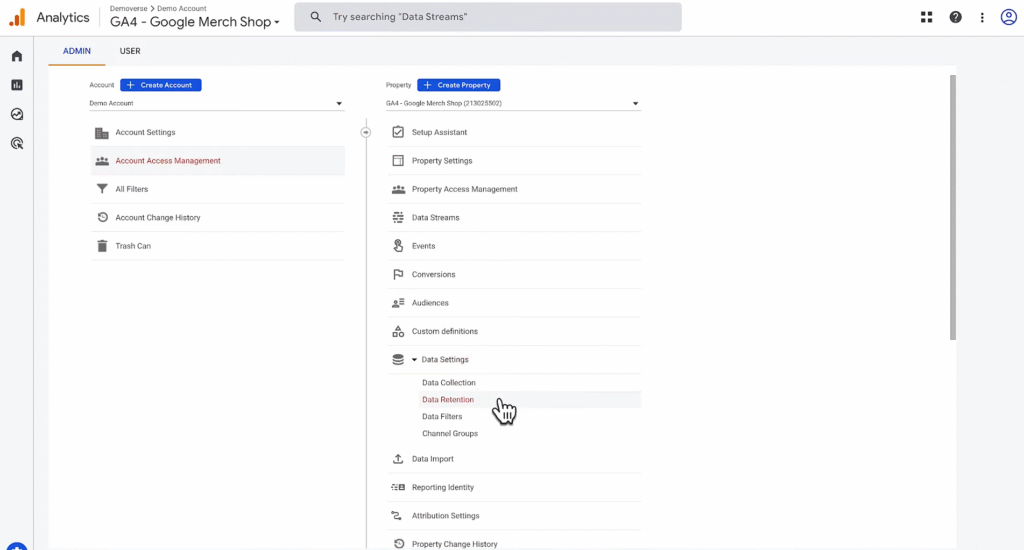Open Setup Assistant link
Viewport: 1024px width, 550px height.
440,132
